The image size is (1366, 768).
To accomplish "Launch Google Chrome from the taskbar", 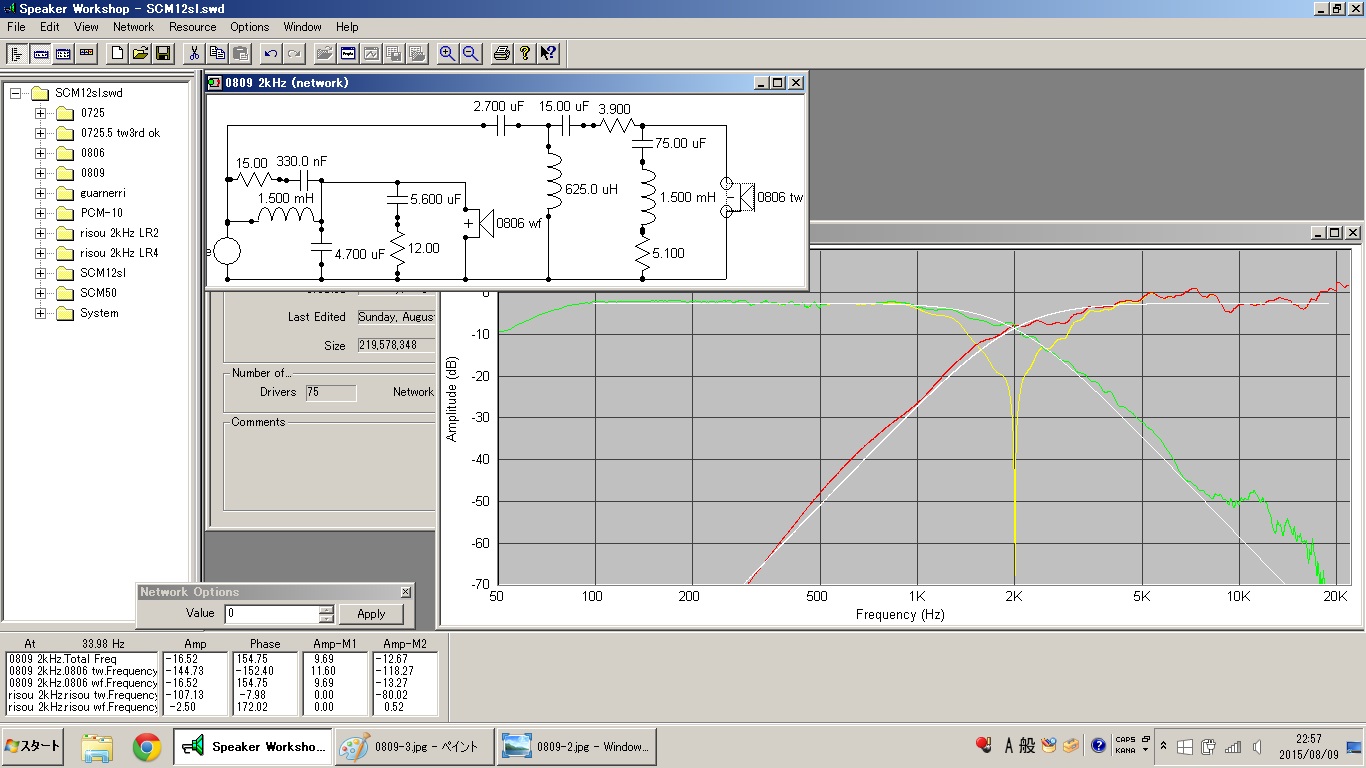I will coord(147,746).
